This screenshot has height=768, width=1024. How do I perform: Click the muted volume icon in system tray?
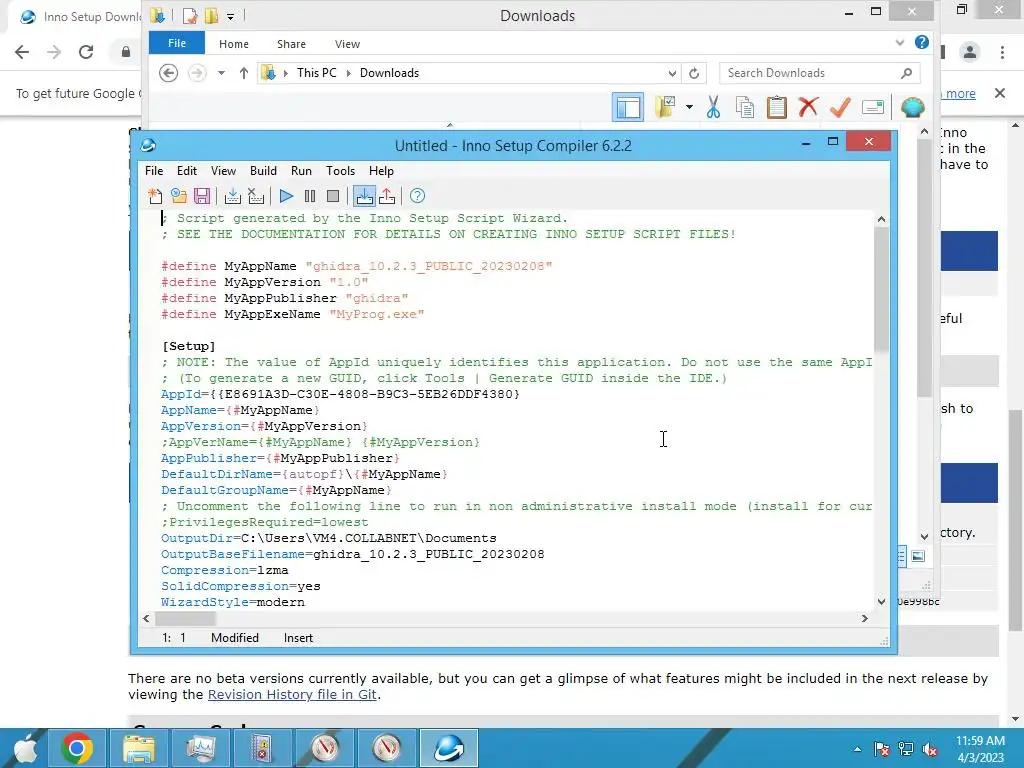(x=930, y=749)
